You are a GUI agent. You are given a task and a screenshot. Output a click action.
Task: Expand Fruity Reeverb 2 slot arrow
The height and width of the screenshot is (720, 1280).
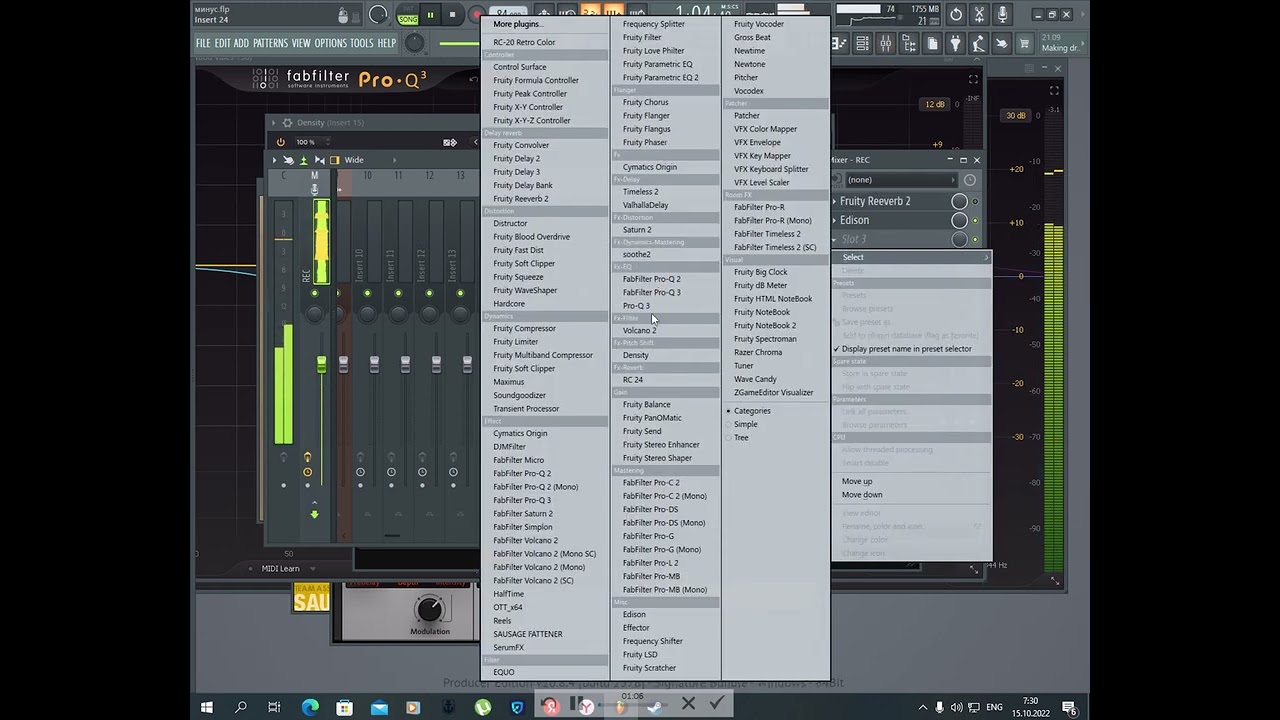pos(835,201)
